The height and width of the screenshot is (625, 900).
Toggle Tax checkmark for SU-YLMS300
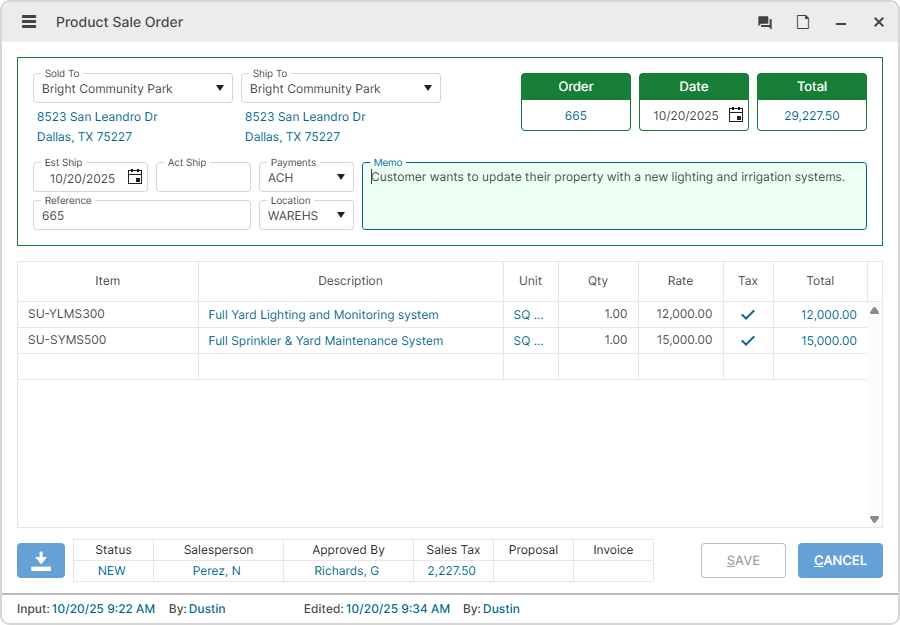pyautogui.click(x=747, y=315)
